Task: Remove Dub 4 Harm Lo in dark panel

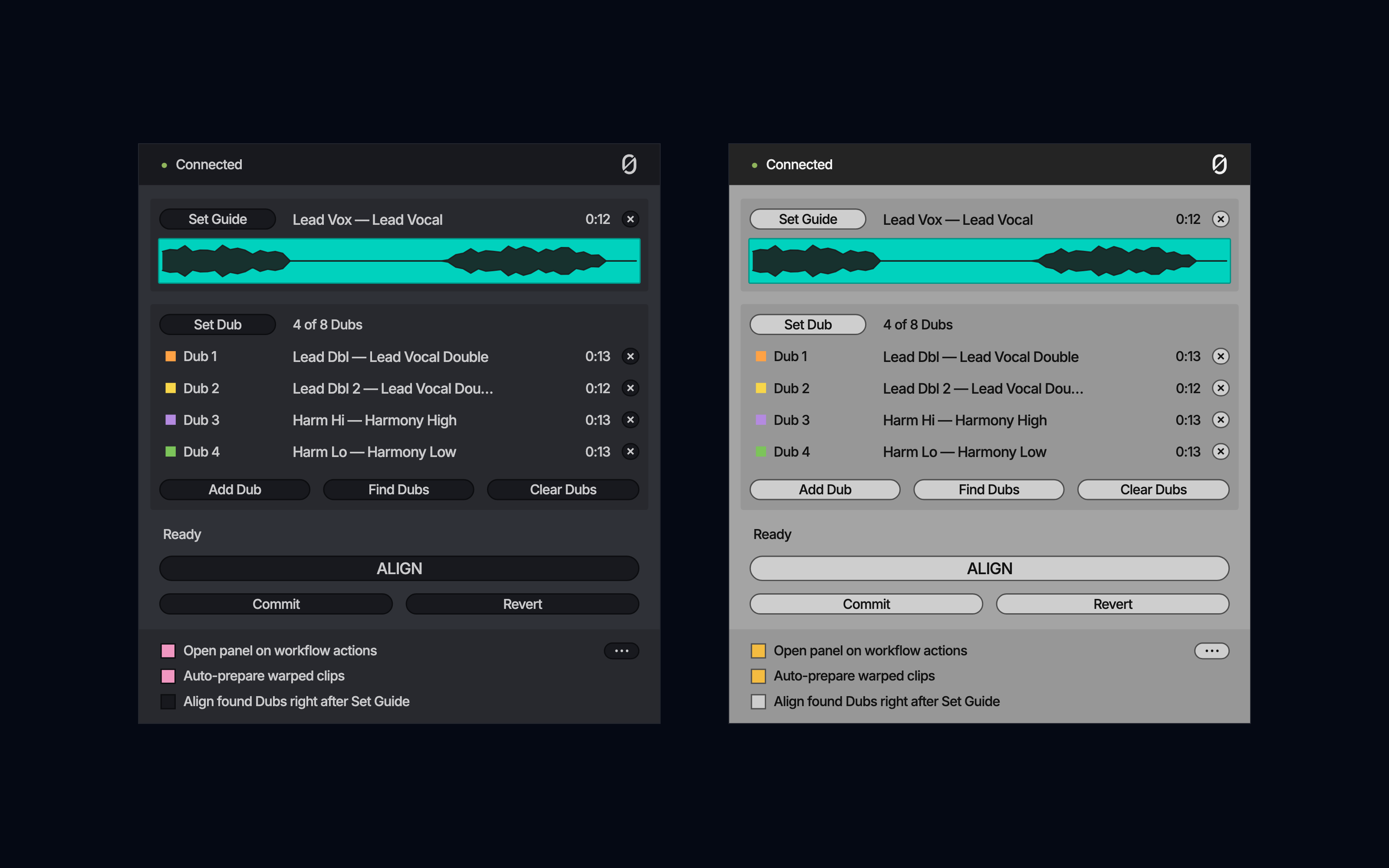Action: 630,452
